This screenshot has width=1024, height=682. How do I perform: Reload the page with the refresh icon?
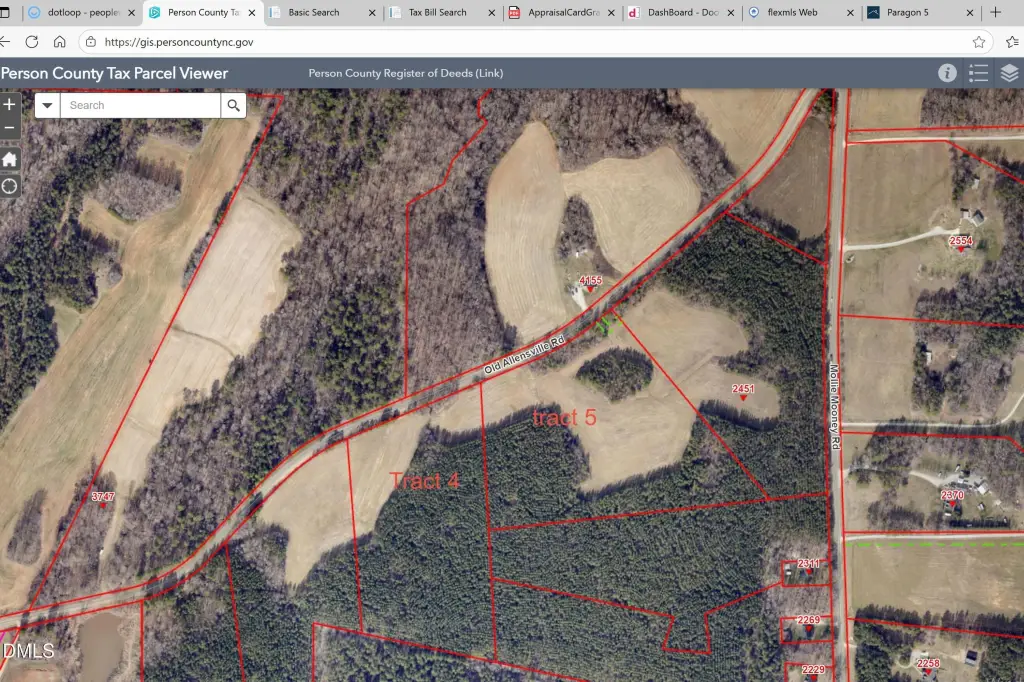tap(32, 42)
